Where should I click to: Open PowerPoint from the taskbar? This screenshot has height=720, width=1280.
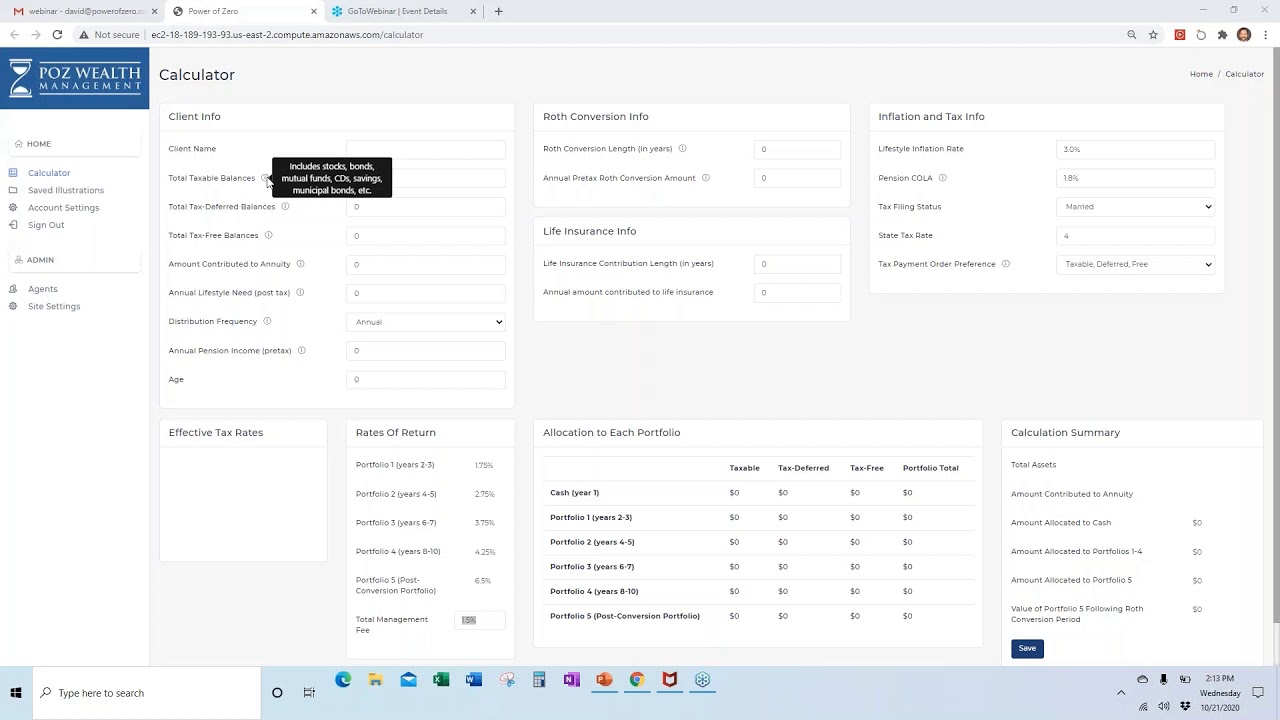[x=604, y=680]
